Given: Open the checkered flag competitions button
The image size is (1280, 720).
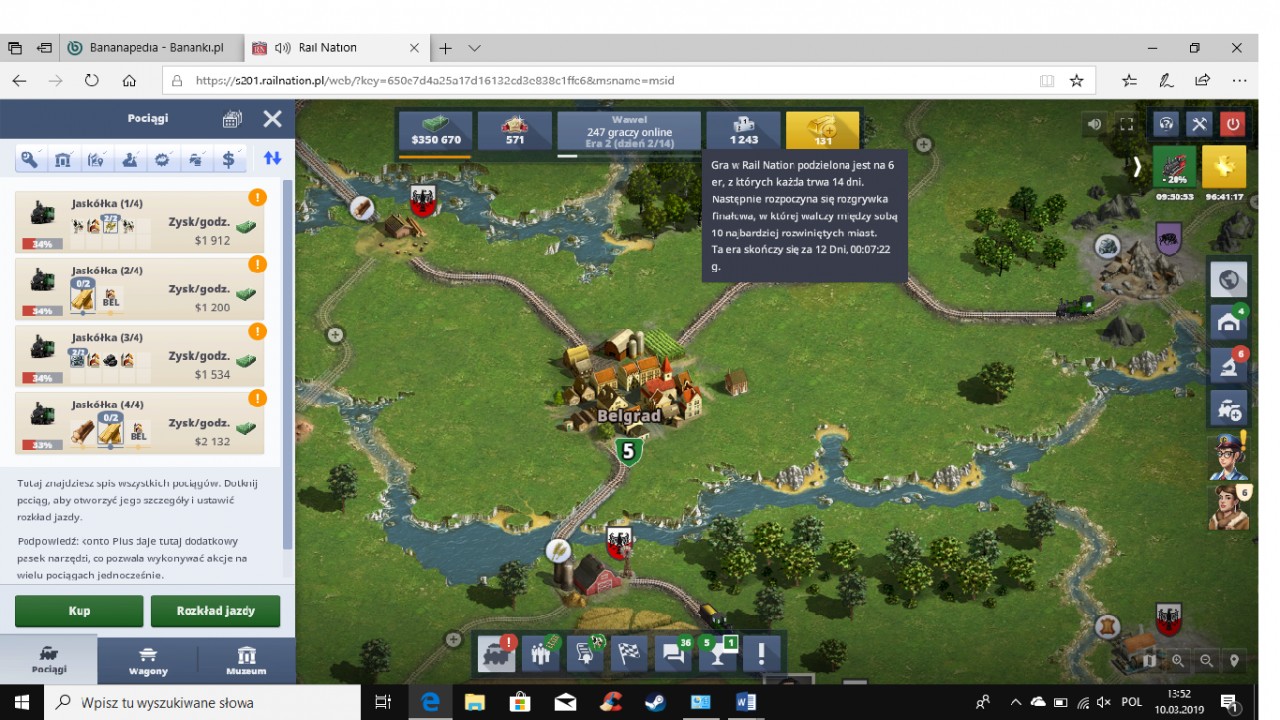Looking at the screenshot, I should [628, 654].
